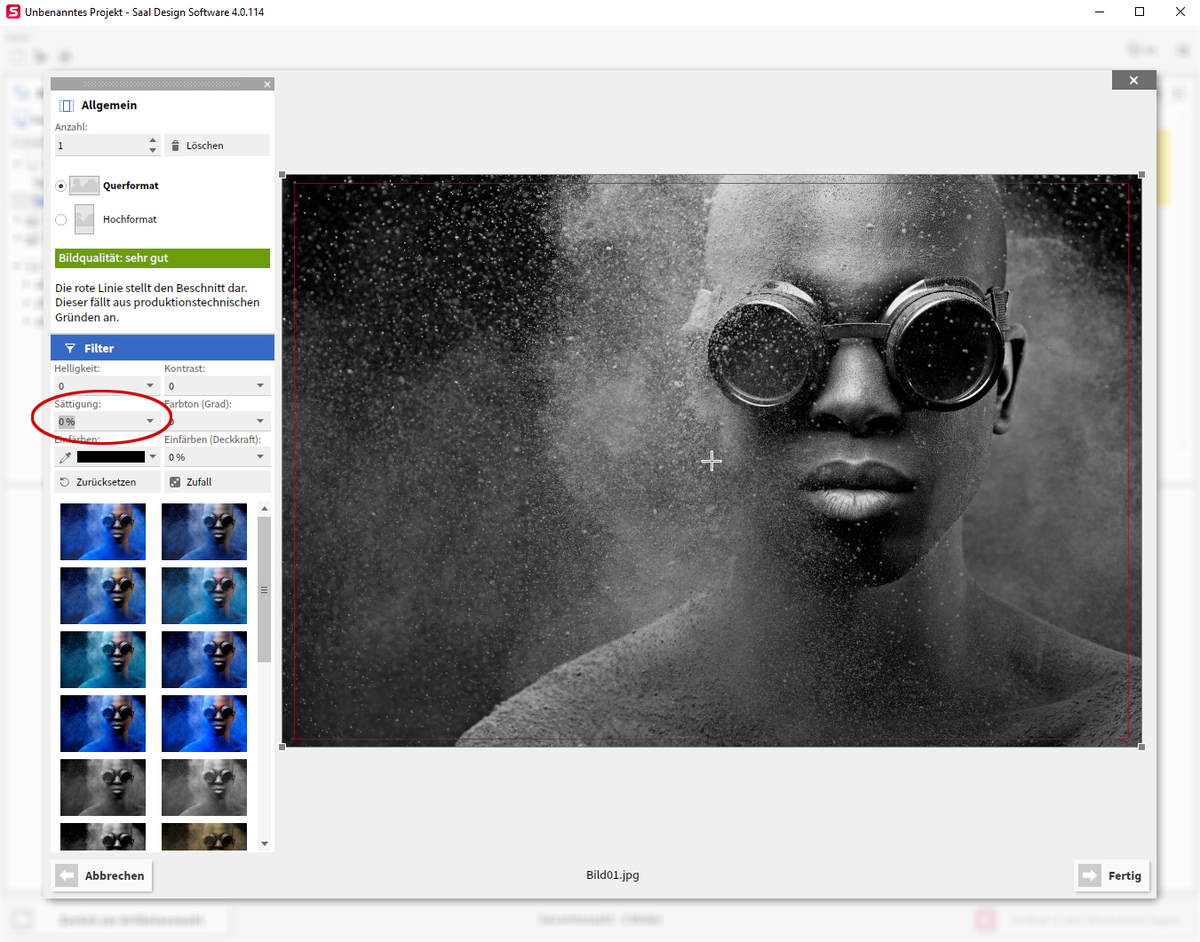This screenshot has width=1200, height=942.
Task: Select the first filter preset thumbnail
Action: pyautogui.click(x=103, y=531)
